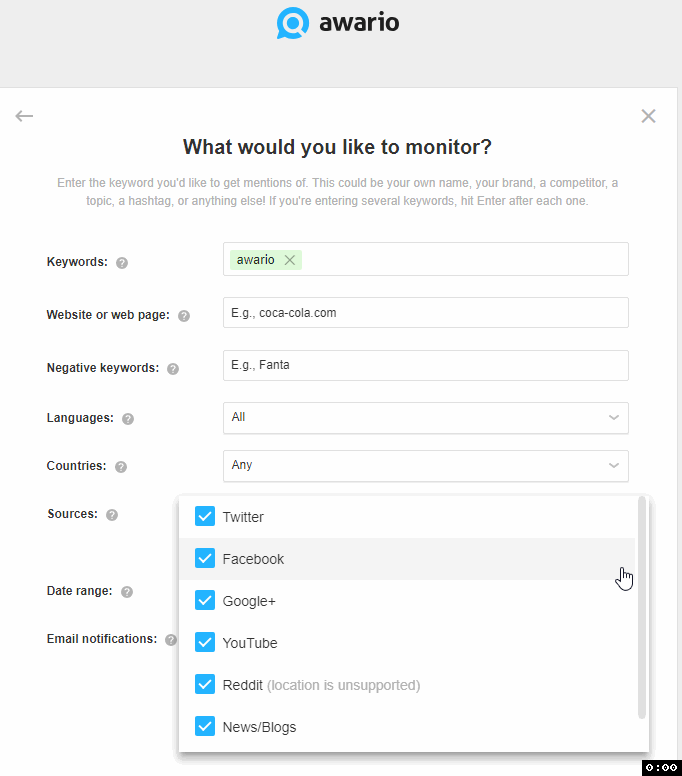
Task: Click help icon beside Negative keywords
Action: pos(173,369)
